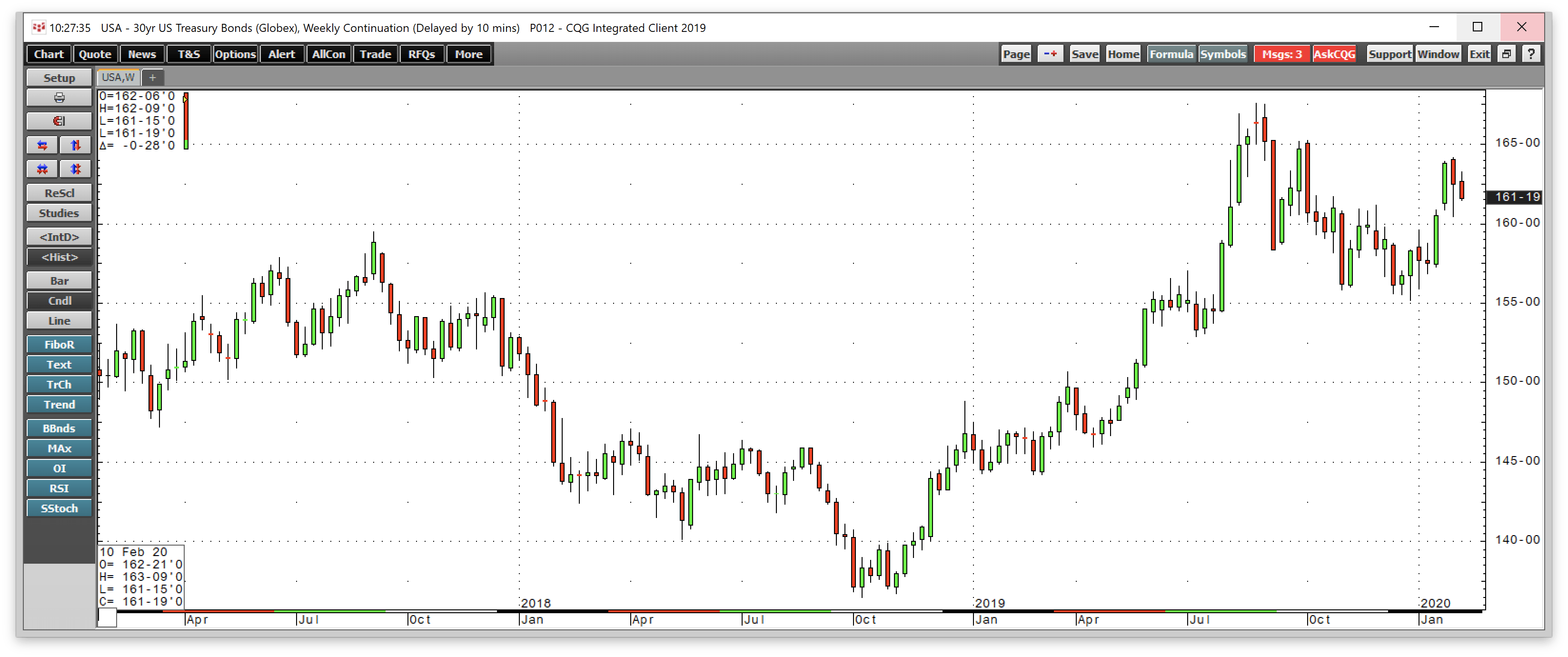Click the red magnet icon button
1568x657 pixels.
pos(59,120)
